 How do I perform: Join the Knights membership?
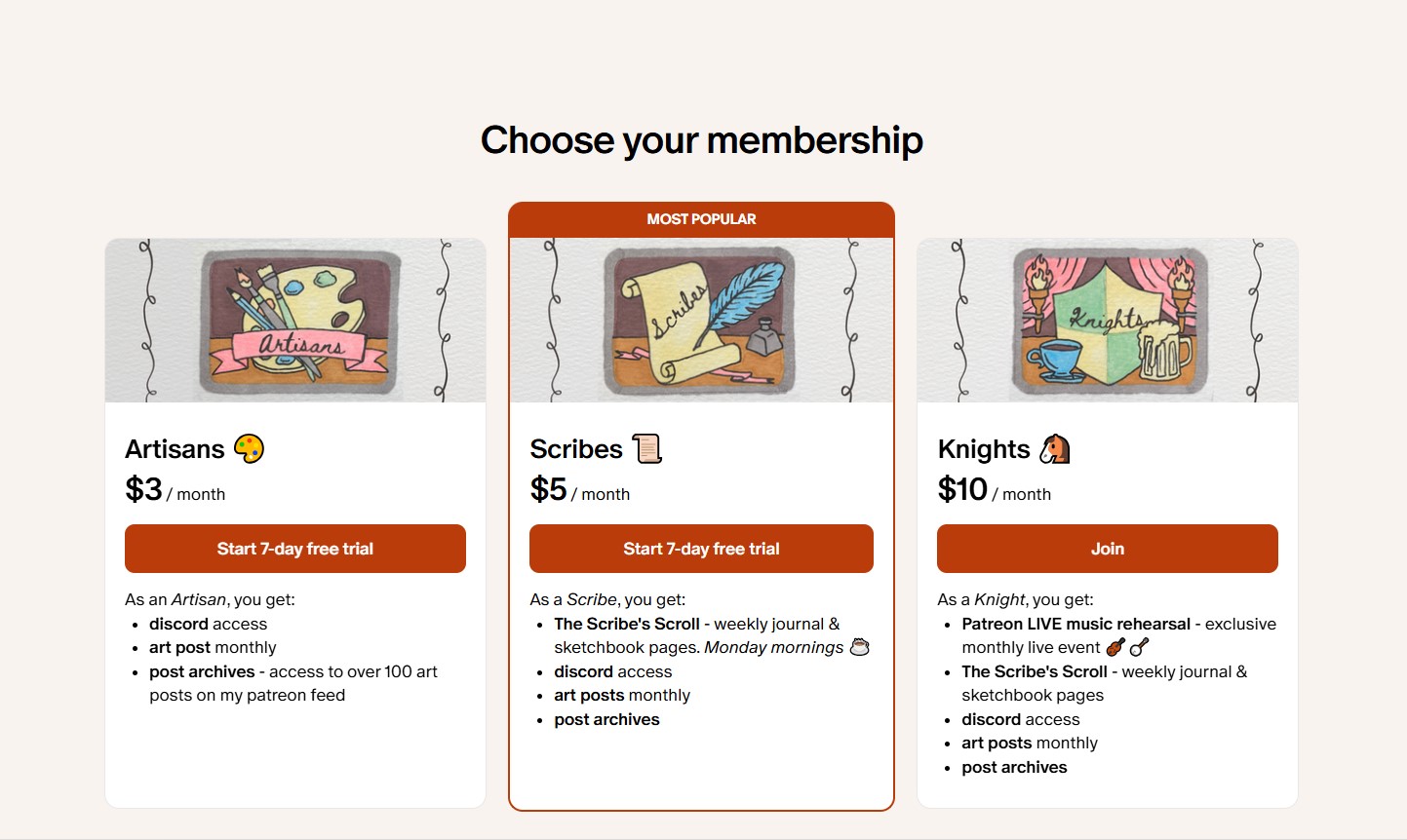coord(1108,549)
